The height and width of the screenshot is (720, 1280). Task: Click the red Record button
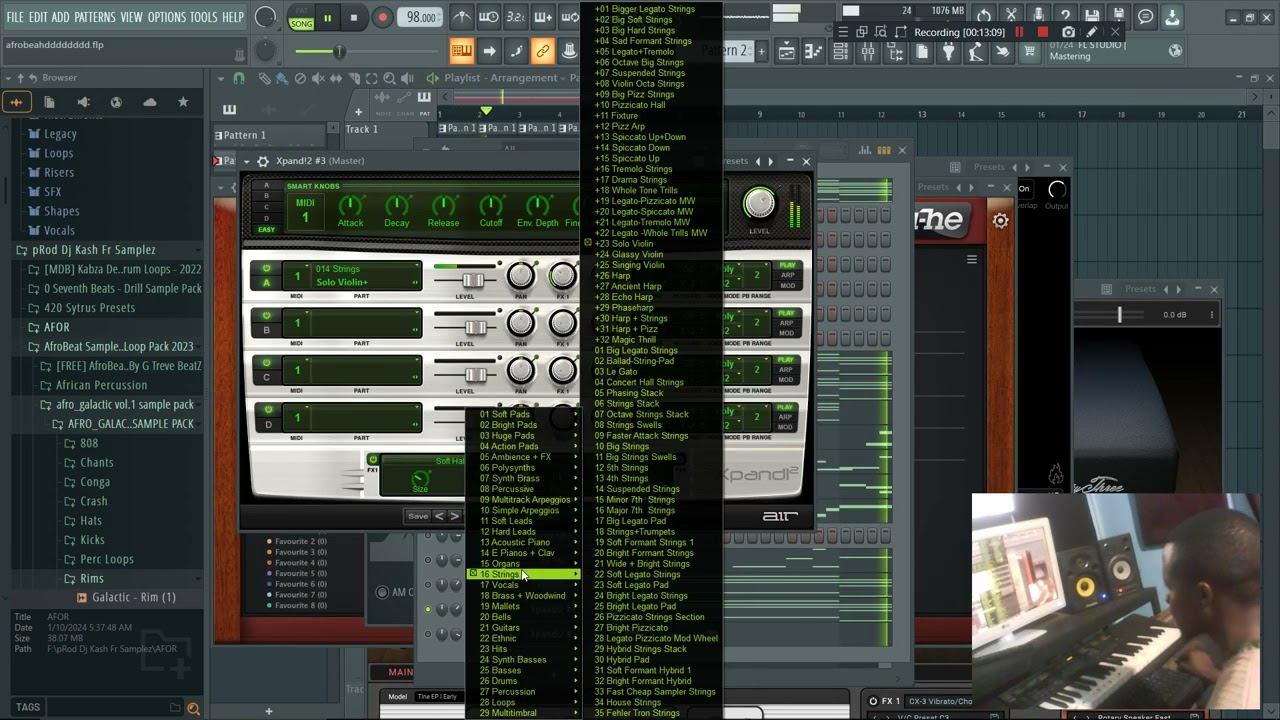click(x=382, y=17)
